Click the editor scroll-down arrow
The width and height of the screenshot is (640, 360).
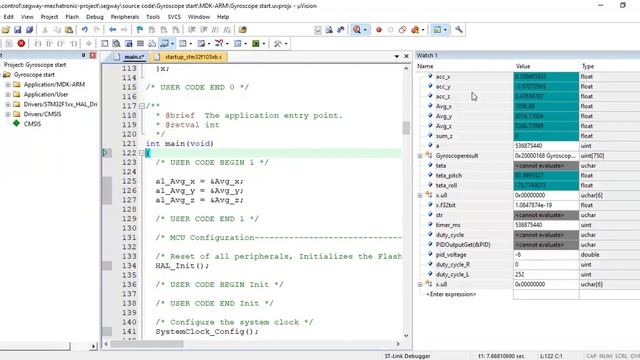406,336
